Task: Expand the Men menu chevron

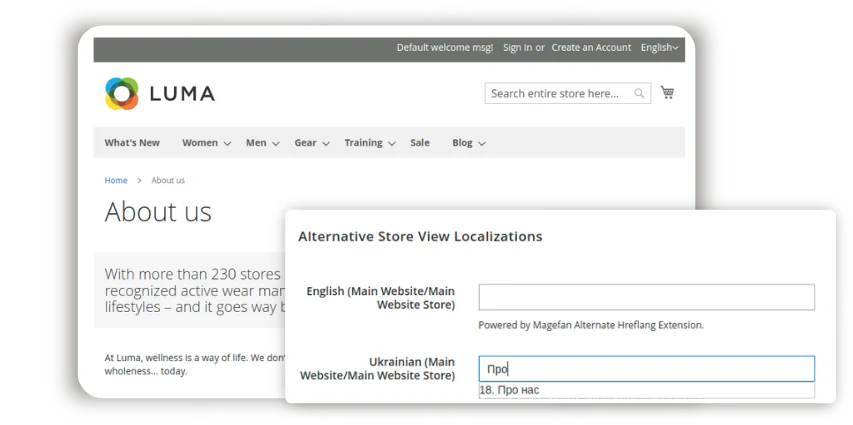Action: click(276, 144)
